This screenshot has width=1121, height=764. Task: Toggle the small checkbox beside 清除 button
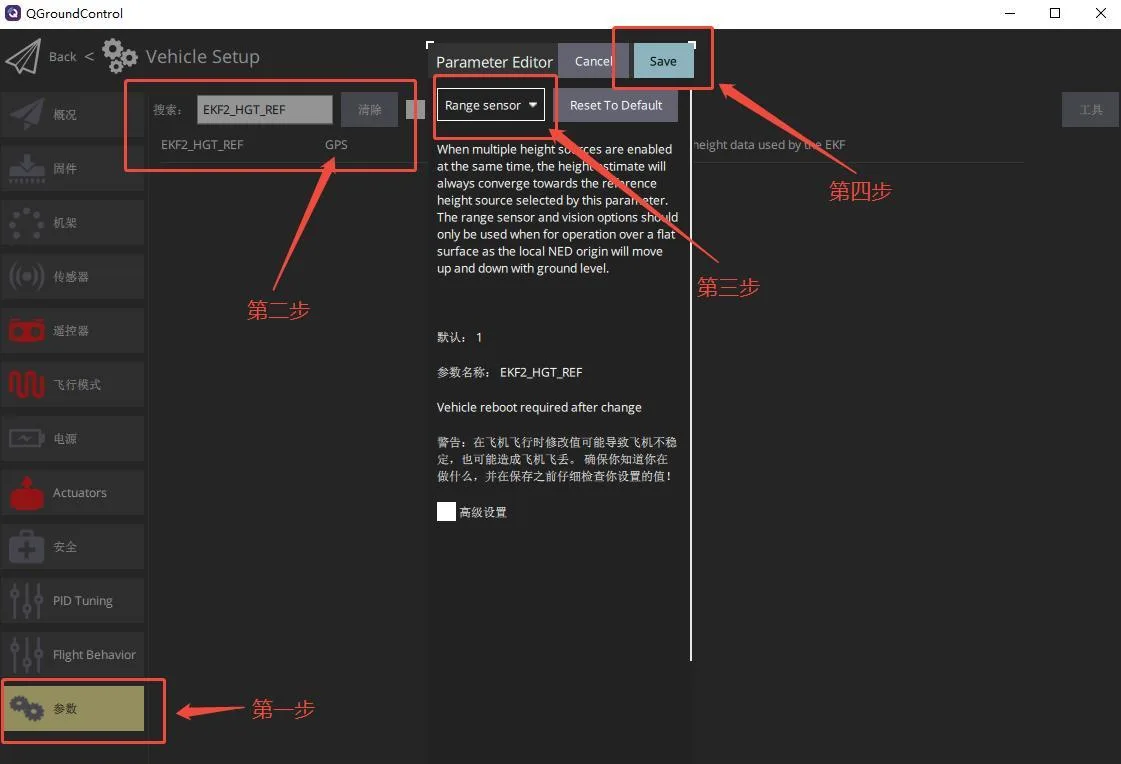[x=415, y=109]
